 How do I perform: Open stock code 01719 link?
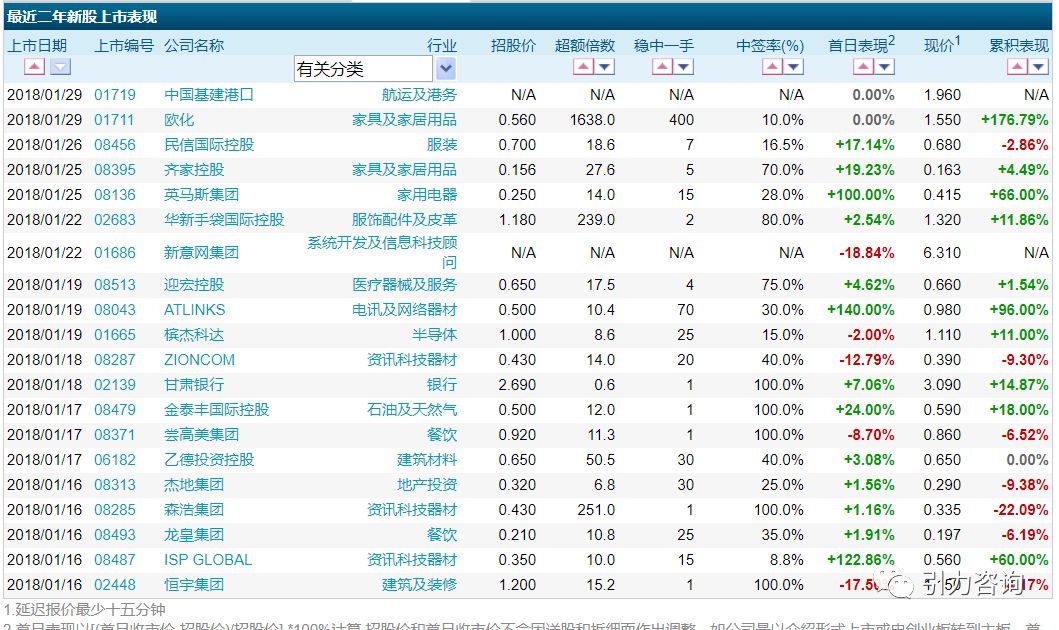click(115, 95)
